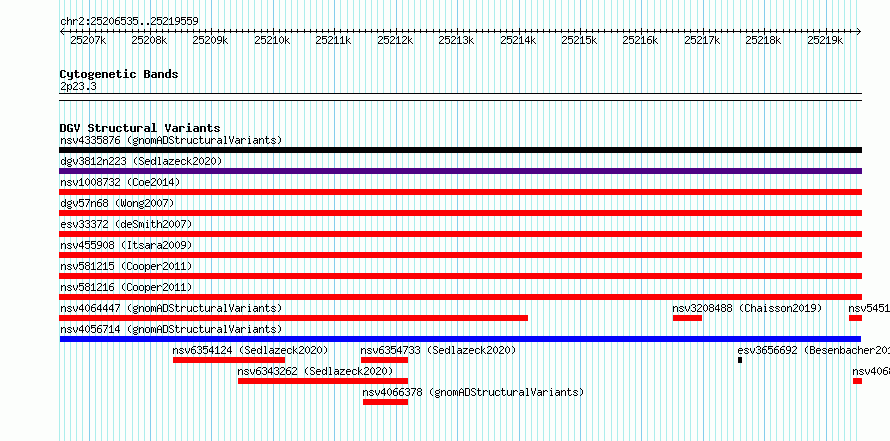Viewport: 890px width, 441px height.
Task: Open the nsv6354733 (Sedlazeck2020) label
Action: point(438,350)
